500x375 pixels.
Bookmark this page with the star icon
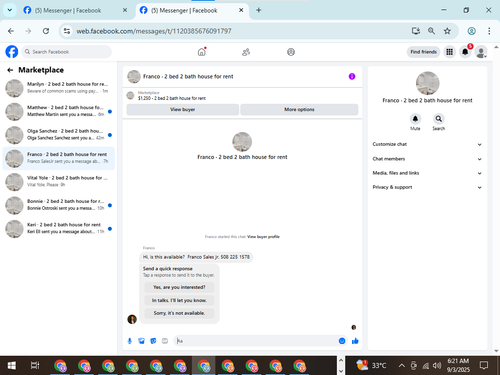[x=447, y=31]
